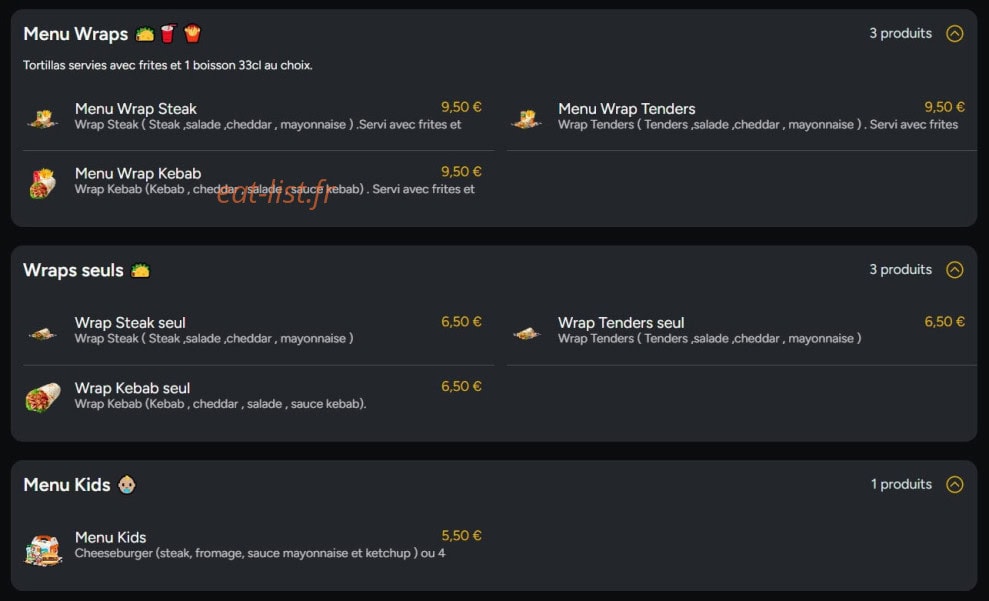
Task: Collapse the Wraps seuls section chevron
Action: click(954, 270)
